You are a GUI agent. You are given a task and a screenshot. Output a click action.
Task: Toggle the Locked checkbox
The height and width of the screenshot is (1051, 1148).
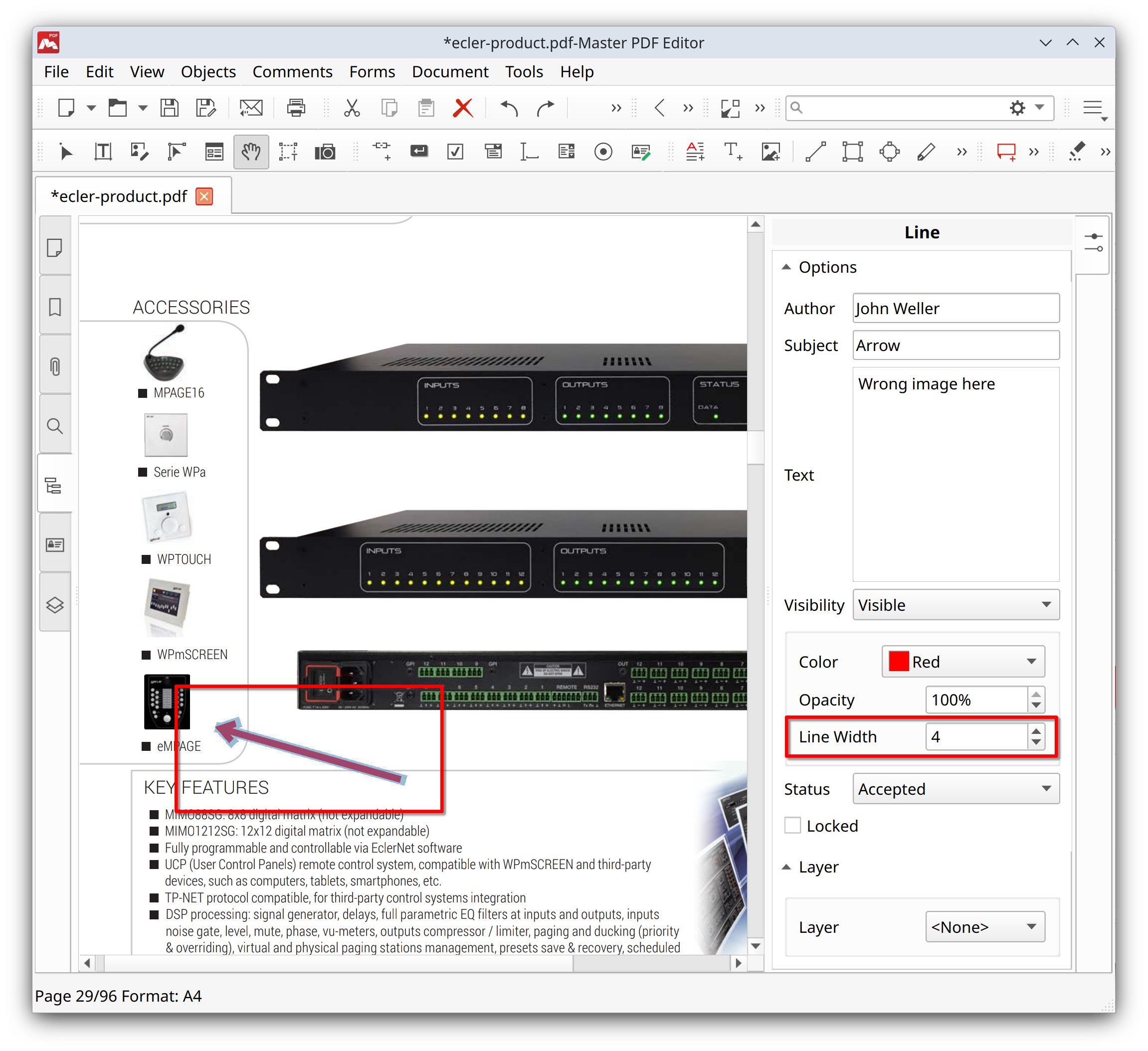pyautogui.click(x=792, y=826)
